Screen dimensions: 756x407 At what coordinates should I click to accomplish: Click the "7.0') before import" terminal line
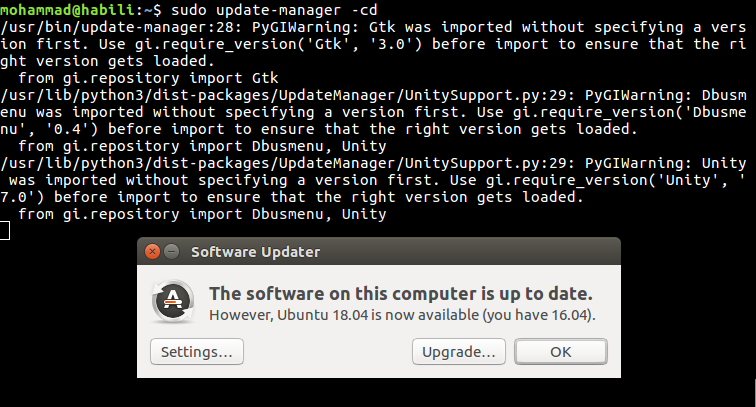(290, 197)
